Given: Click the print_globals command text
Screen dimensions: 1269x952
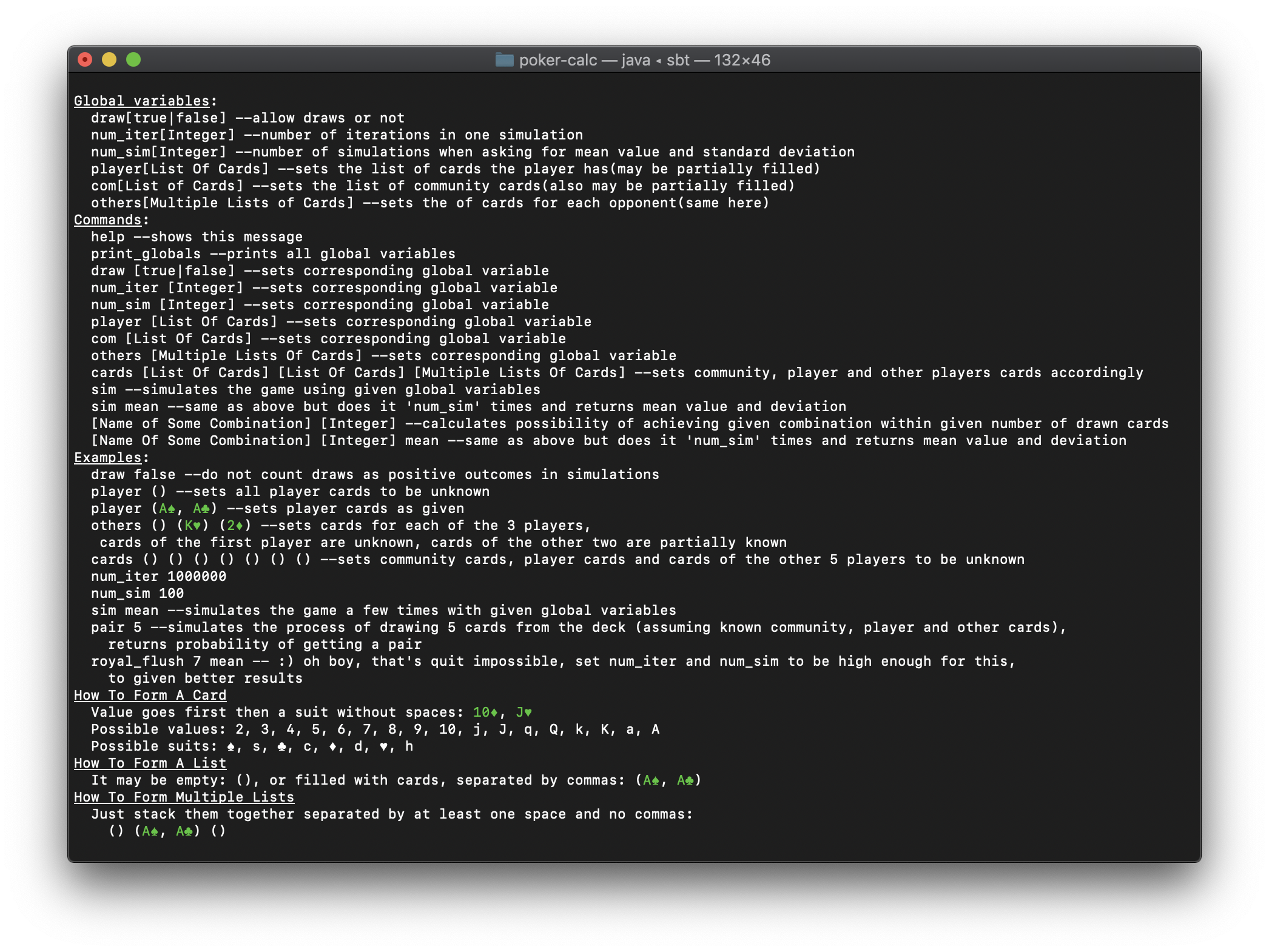Looking at the screenshot, I should [146, 254].
